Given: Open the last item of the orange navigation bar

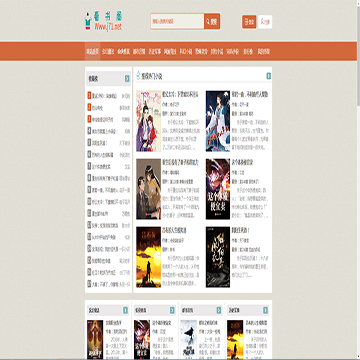Looking at the screenshot, I should (264, 51).
